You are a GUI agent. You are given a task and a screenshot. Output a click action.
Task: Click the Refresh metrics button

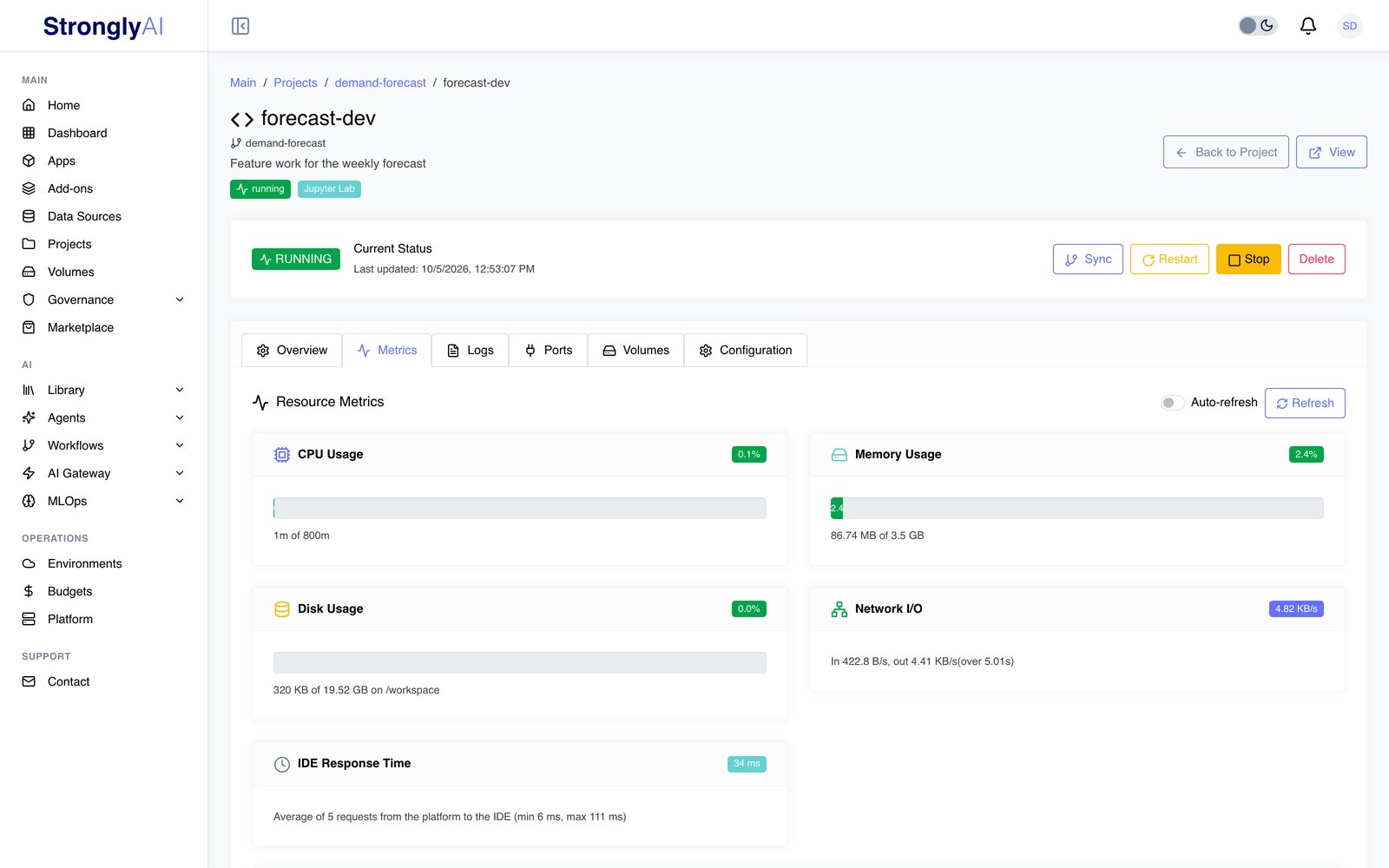1305,403
